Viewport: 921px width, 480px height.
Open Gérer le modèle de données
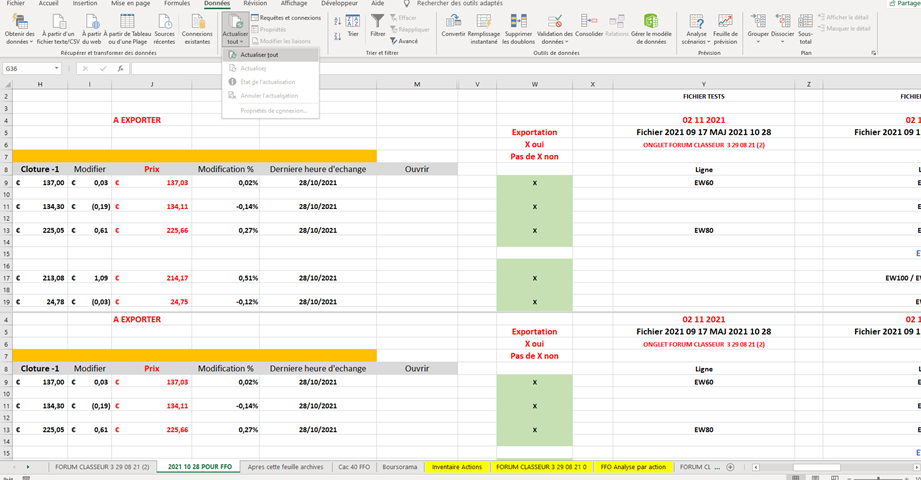coord(650,22)
